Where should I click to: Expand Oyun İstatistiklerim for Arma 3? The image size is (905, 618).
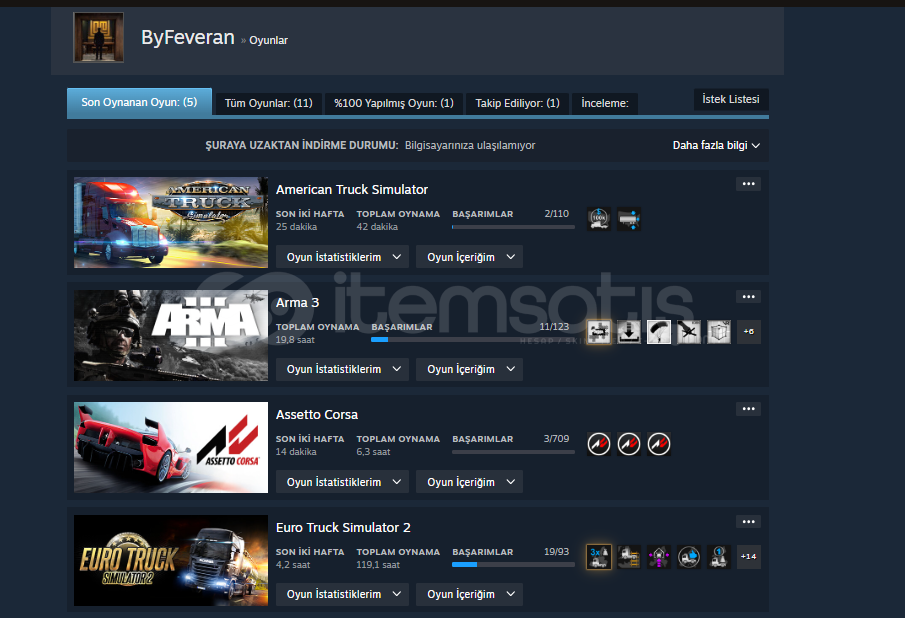[x=342, y=369]
